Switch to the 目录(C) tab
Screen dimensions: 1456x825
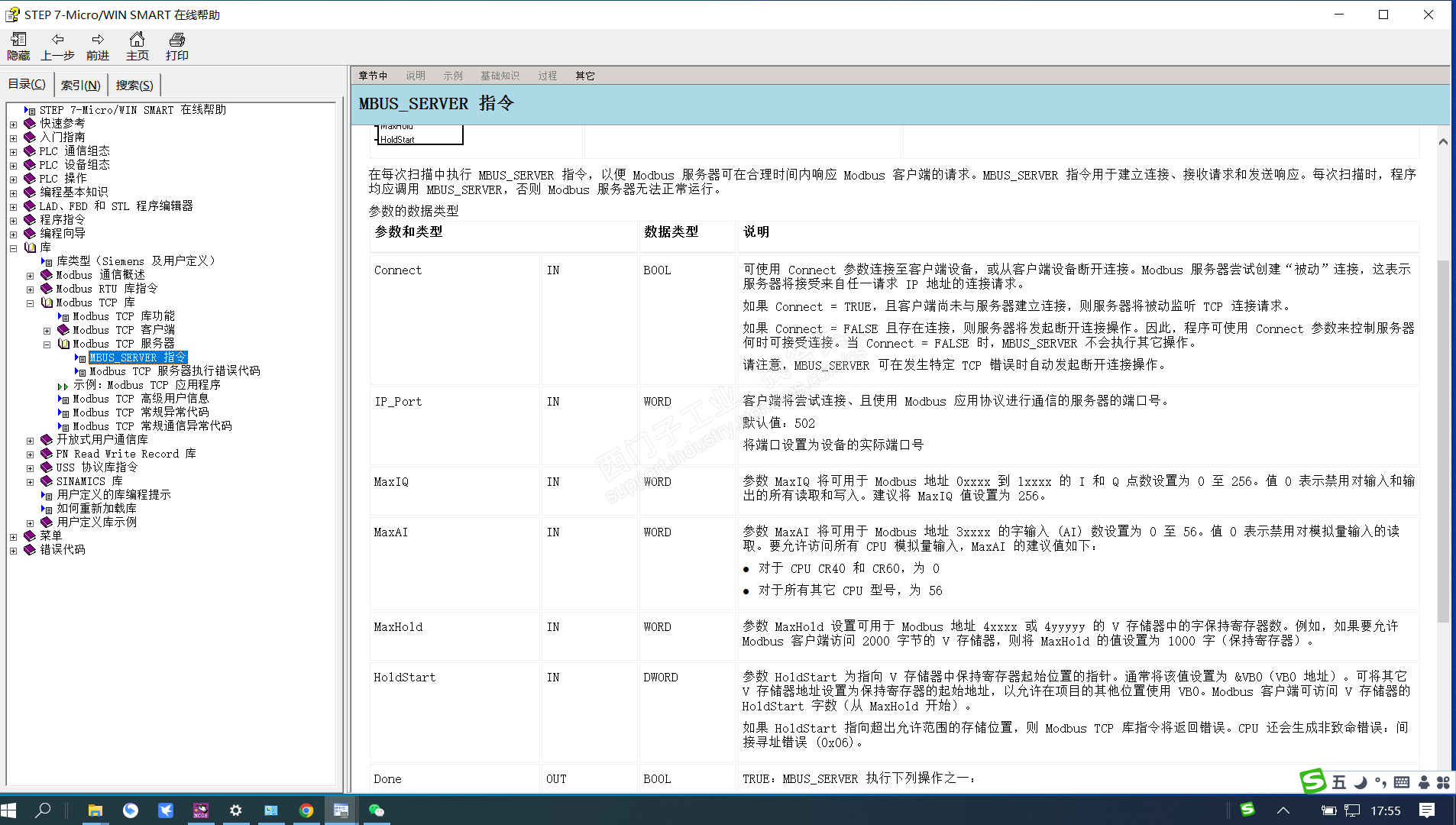click(27, 85)
